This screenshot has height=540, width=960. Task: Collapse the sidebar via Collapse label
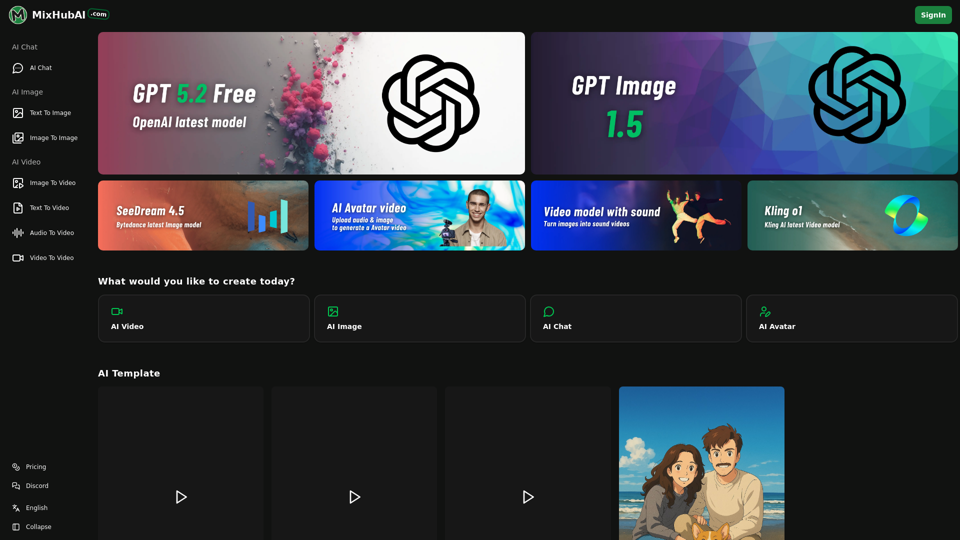pyautogui.click(x=38, y=527)
